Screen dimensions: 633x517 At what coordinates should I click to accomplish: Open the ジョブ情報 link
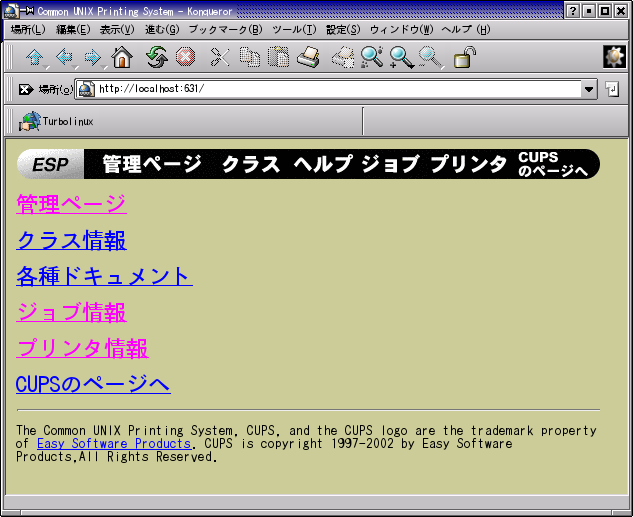71,312
